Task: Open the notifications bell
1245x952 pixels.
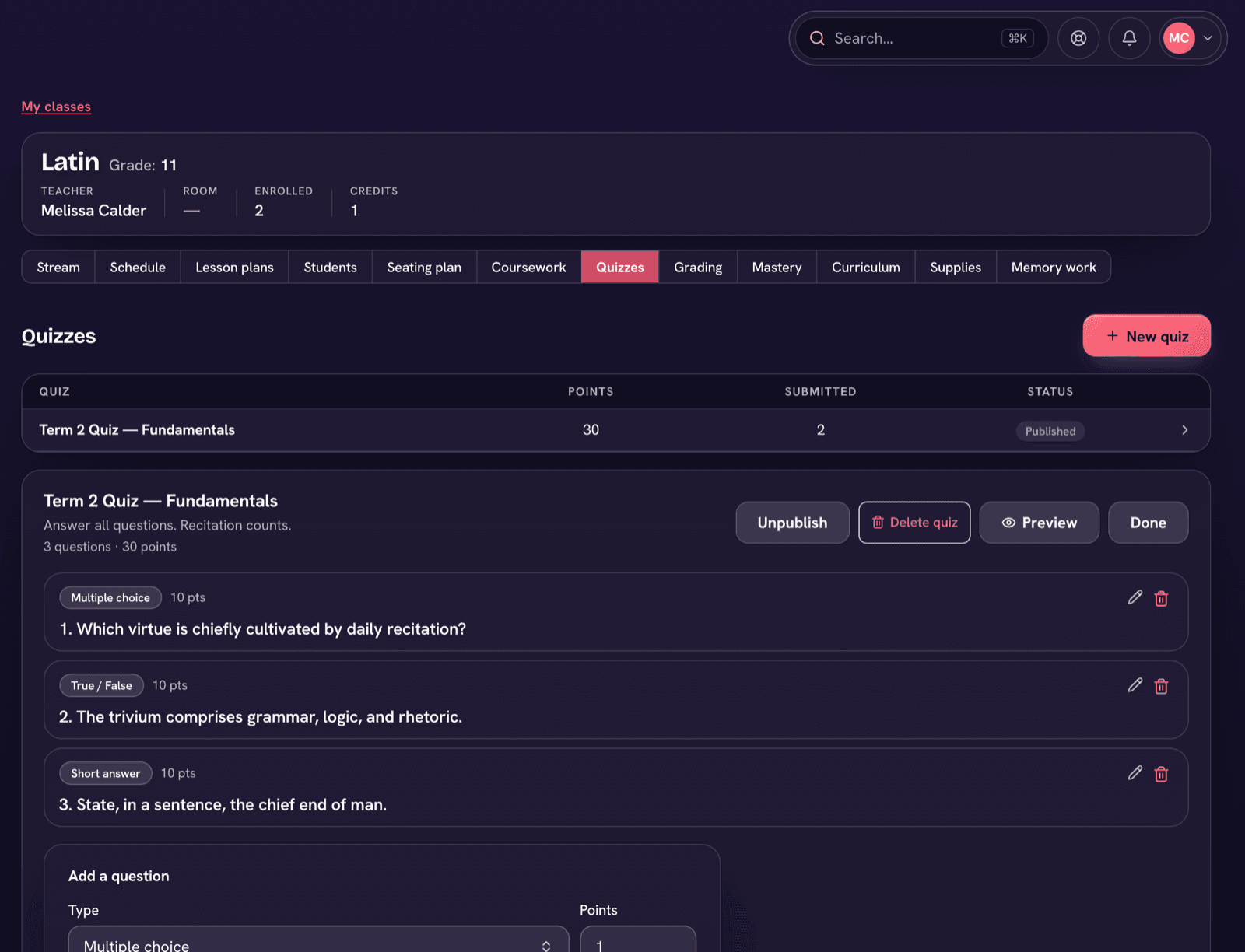Action: [x=1129, y=38]
